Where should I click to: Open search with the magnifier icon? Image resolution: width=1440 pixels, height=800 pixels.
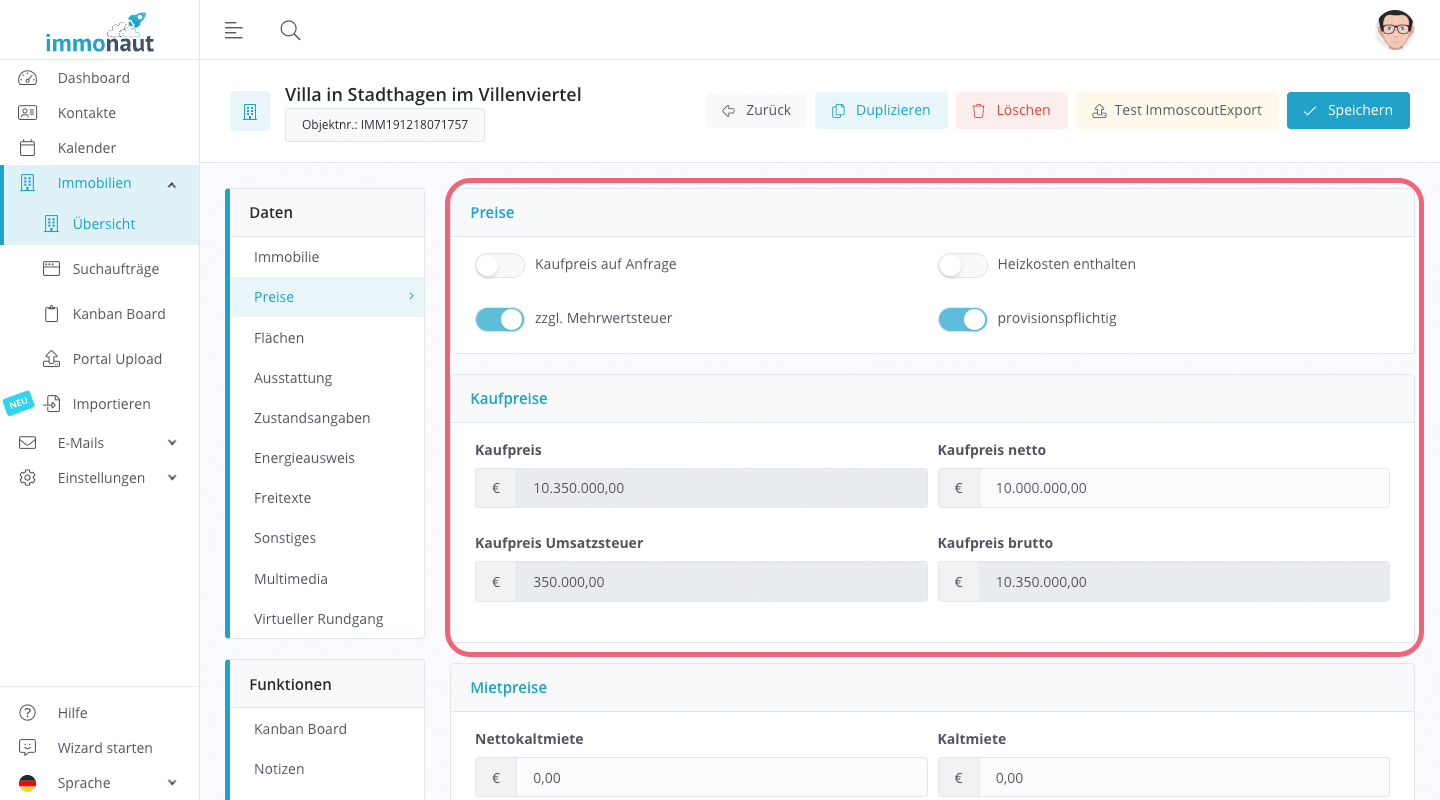[290, 30]
